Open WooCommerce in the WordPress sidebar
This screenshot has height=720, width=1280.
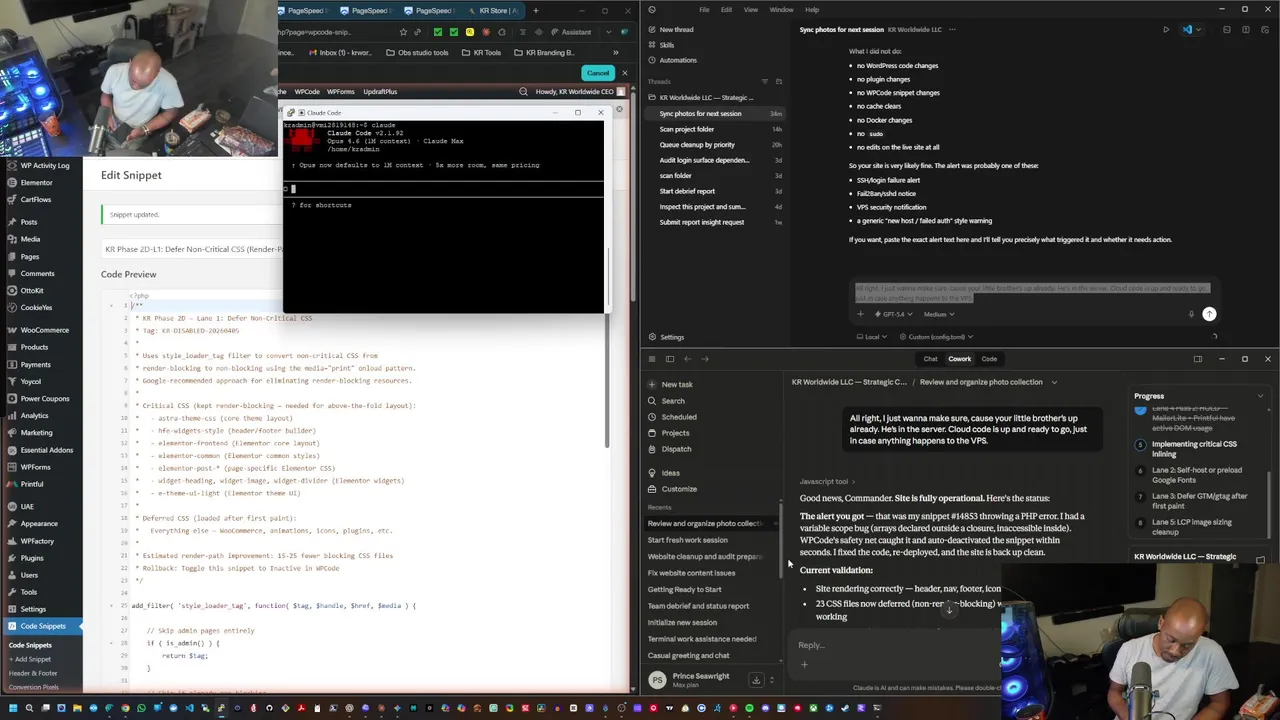[x=45, y=330]
